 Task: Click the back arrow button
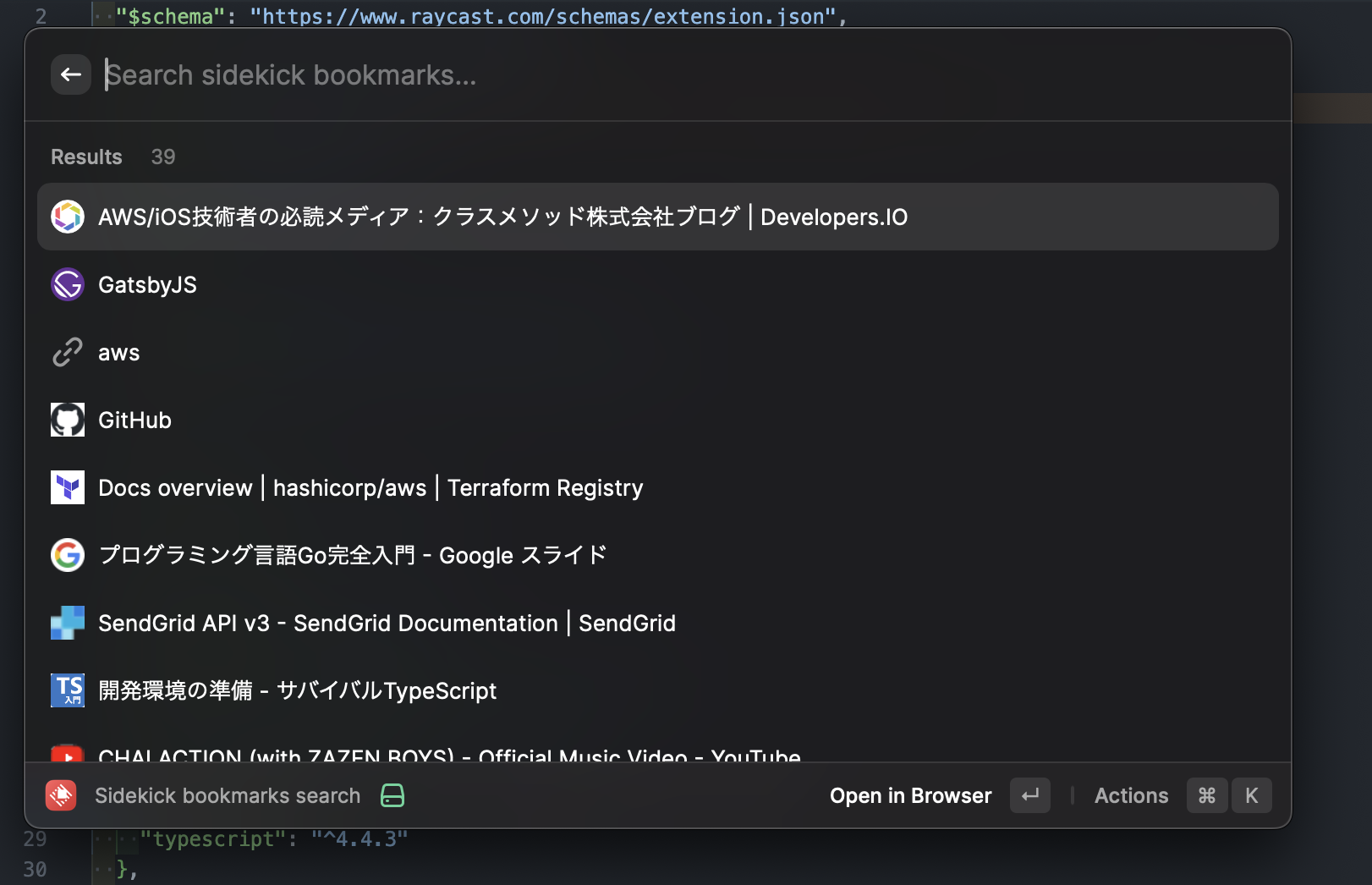coord(71,74)
